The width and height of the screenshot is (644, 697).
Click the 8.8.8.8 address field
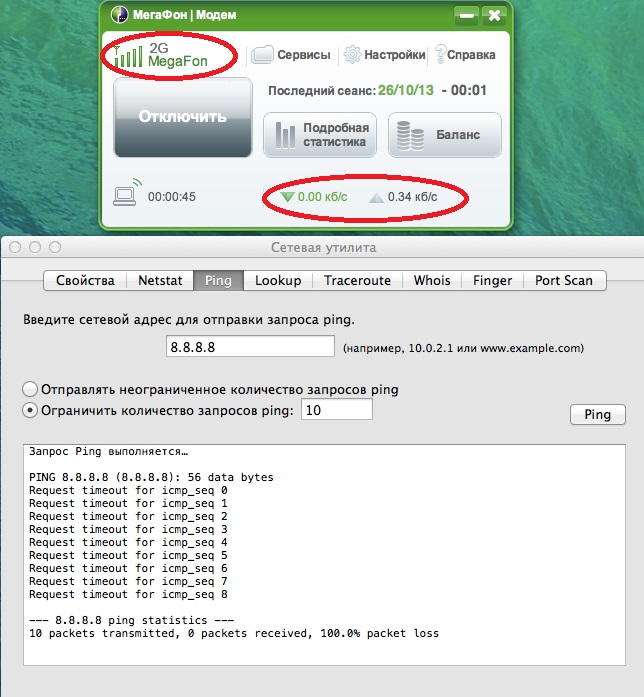pyautogui.click(x=250, y=346)
